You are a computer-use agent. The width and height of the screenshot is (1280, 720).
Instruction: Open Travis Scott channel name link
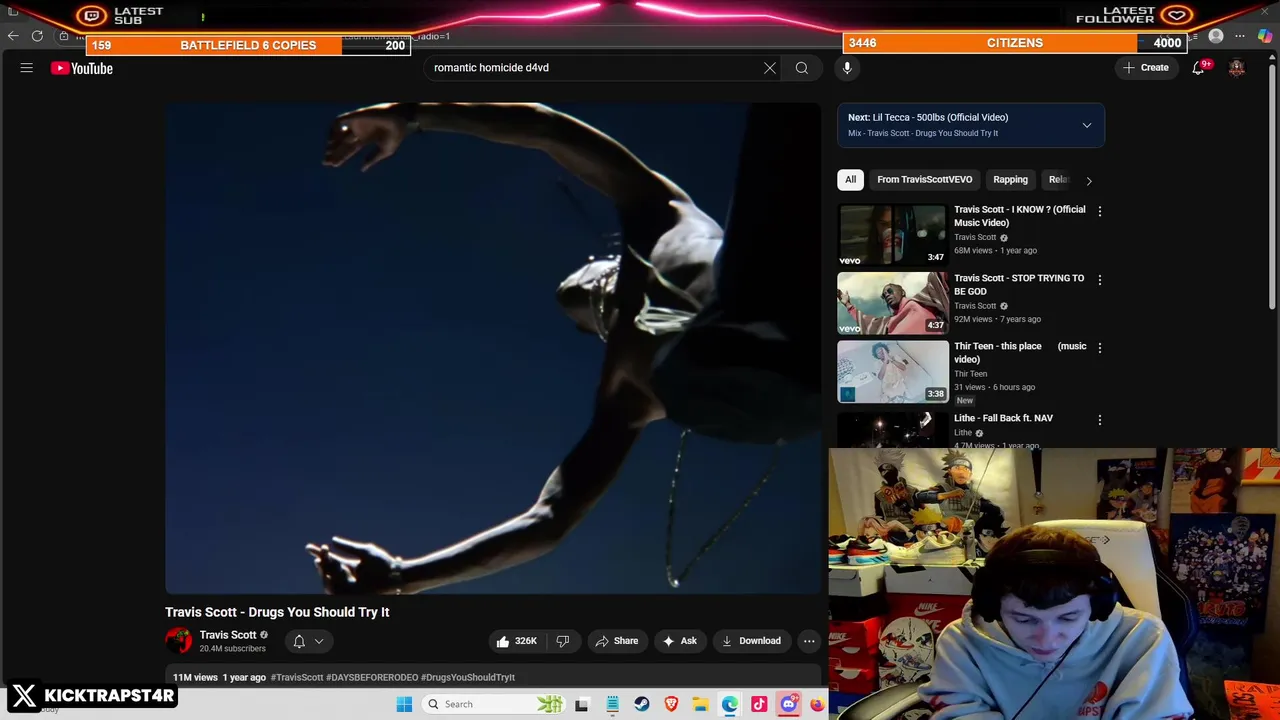228,635
